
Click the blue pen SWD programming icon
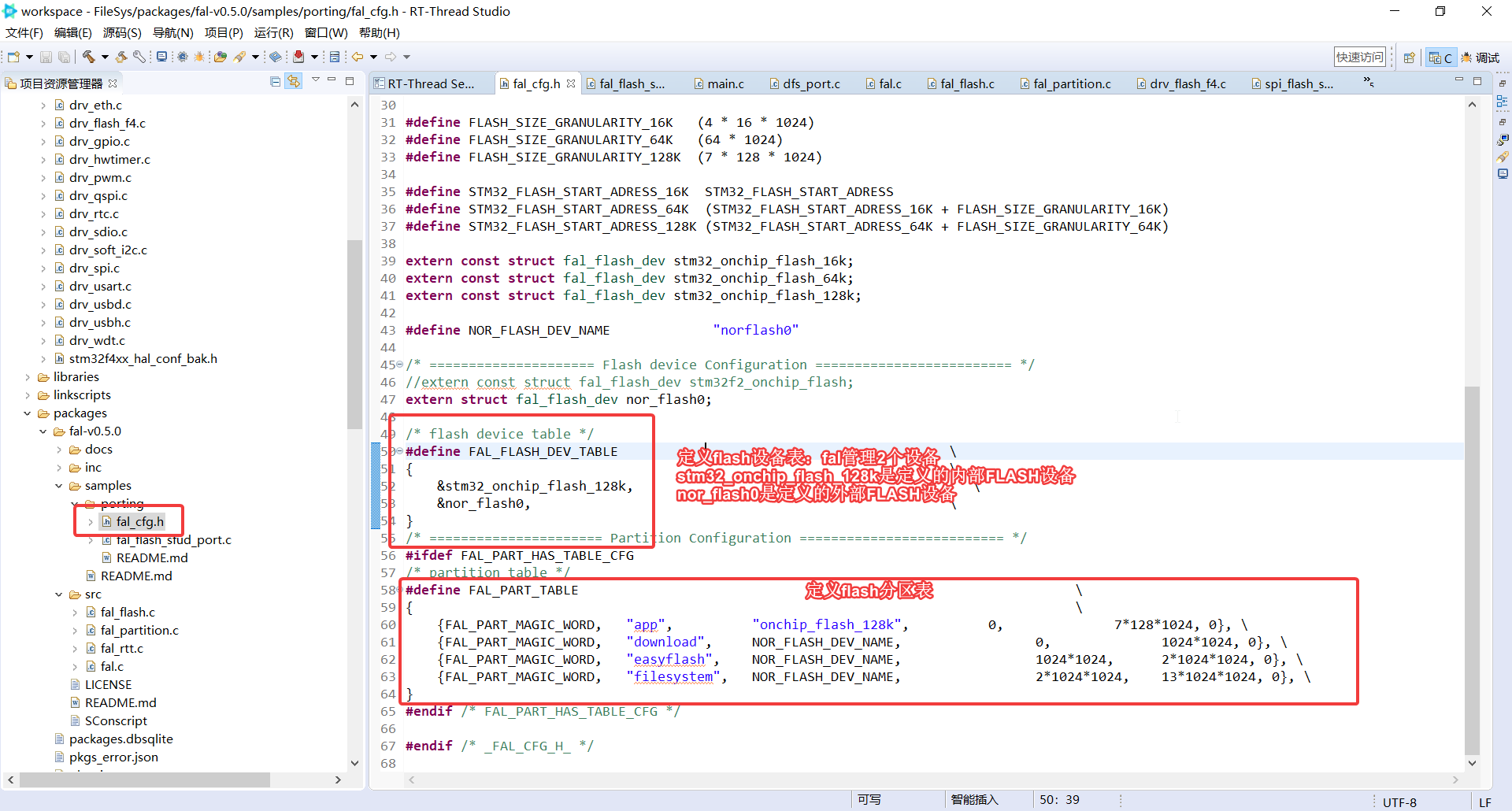(239, 56)
